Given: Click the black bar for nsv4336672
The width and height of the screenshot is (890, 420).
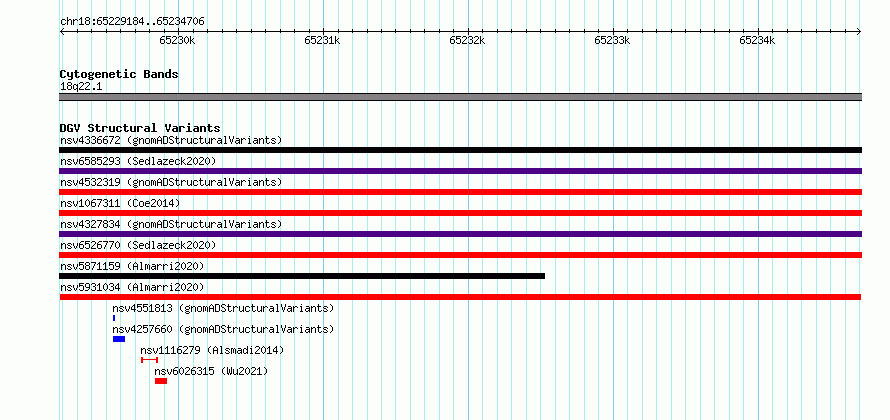Looking at the screenshot, I should coord(460,150).
